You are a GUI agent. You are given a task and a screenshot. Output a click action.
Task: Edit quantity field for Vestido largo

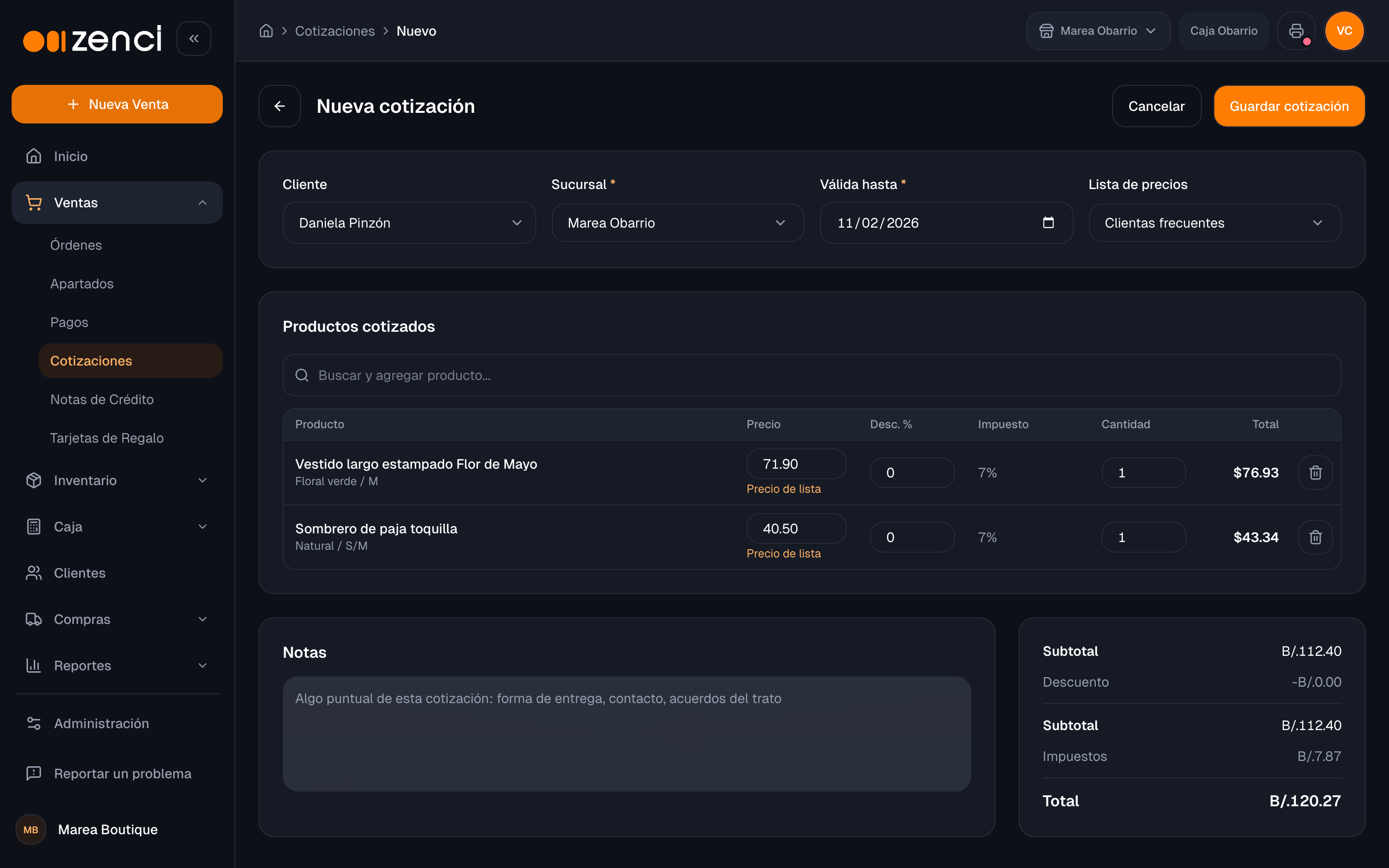point(1144,473)
